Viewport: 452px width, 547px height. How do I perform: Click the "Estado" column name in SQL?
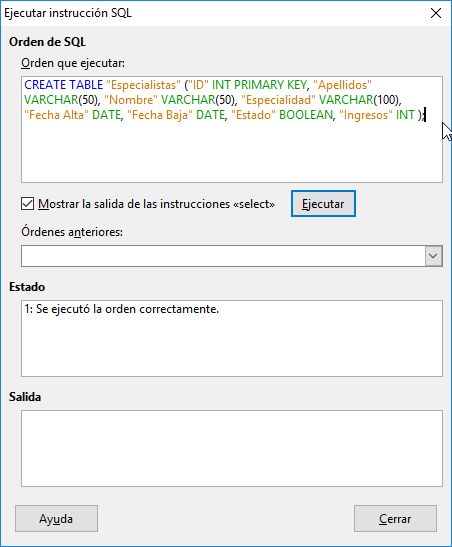coord(254,115)
